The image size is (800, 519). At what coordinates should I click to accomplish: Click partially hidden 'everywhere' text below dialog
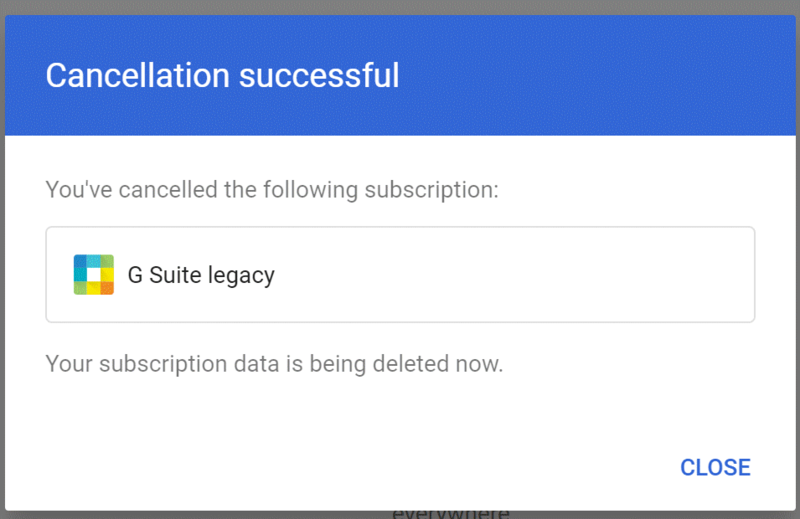point(450,513)
